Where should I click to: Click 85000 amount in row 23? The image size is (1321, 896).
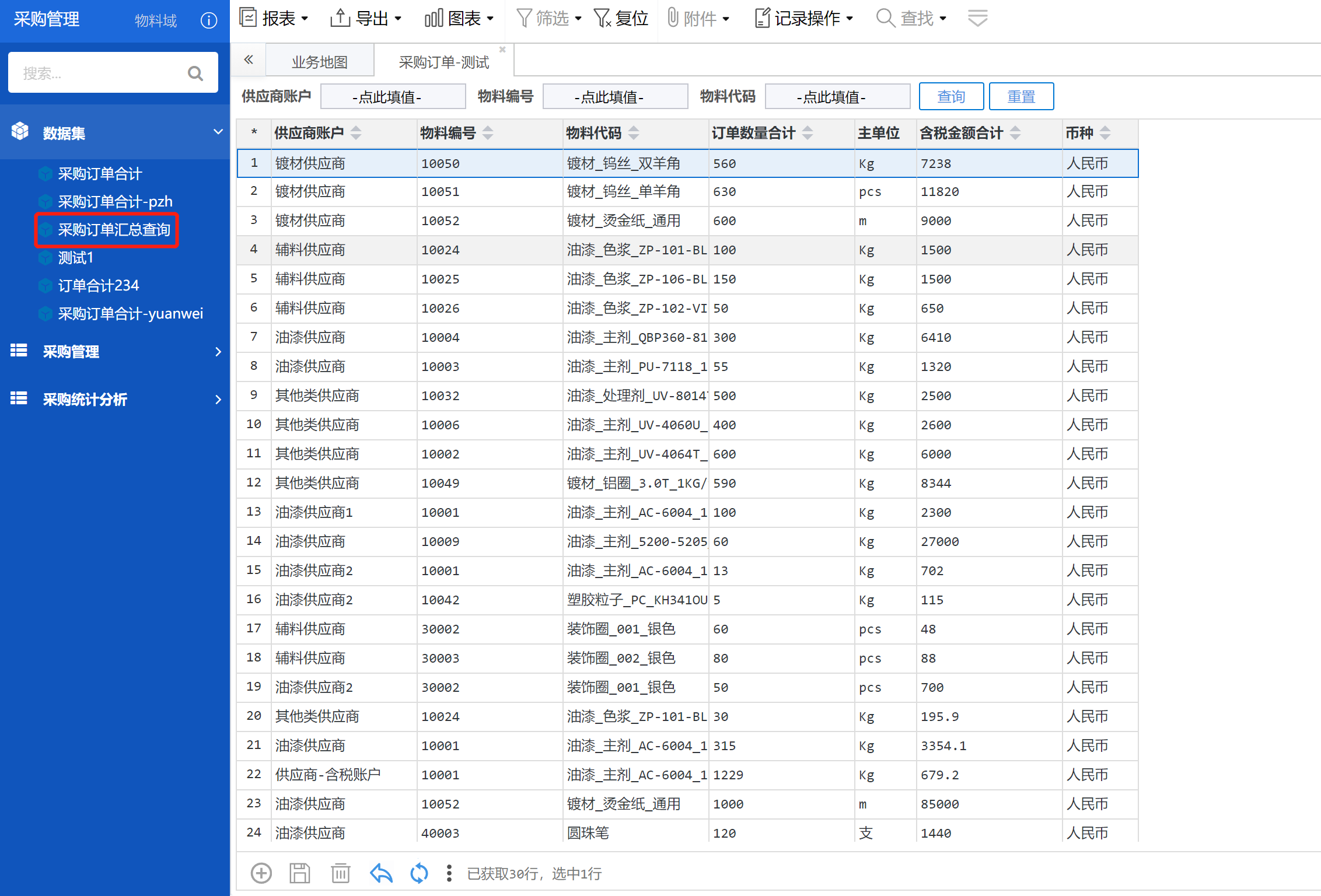pos(988,804)
